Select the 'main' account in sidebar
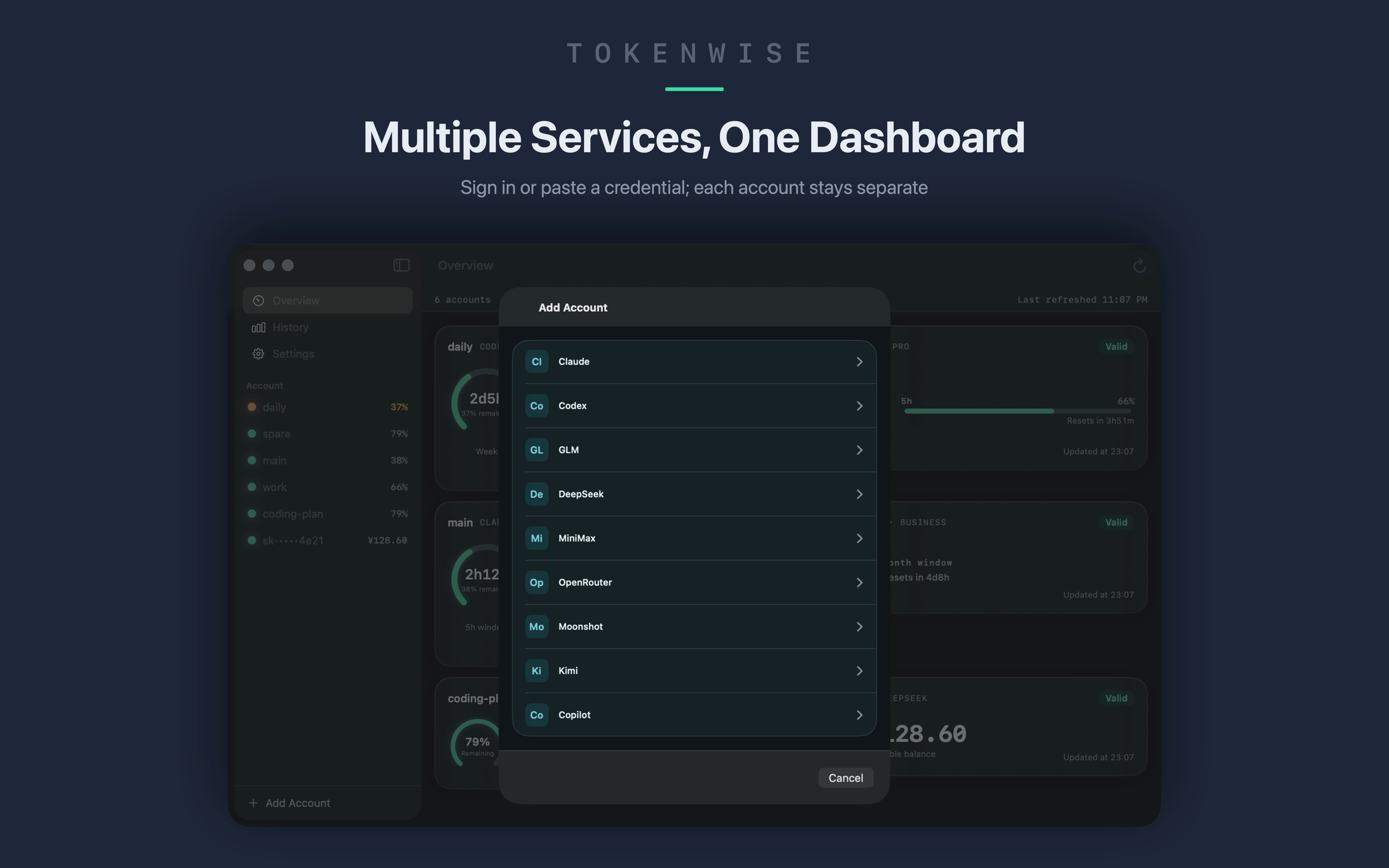 point(328,461)
